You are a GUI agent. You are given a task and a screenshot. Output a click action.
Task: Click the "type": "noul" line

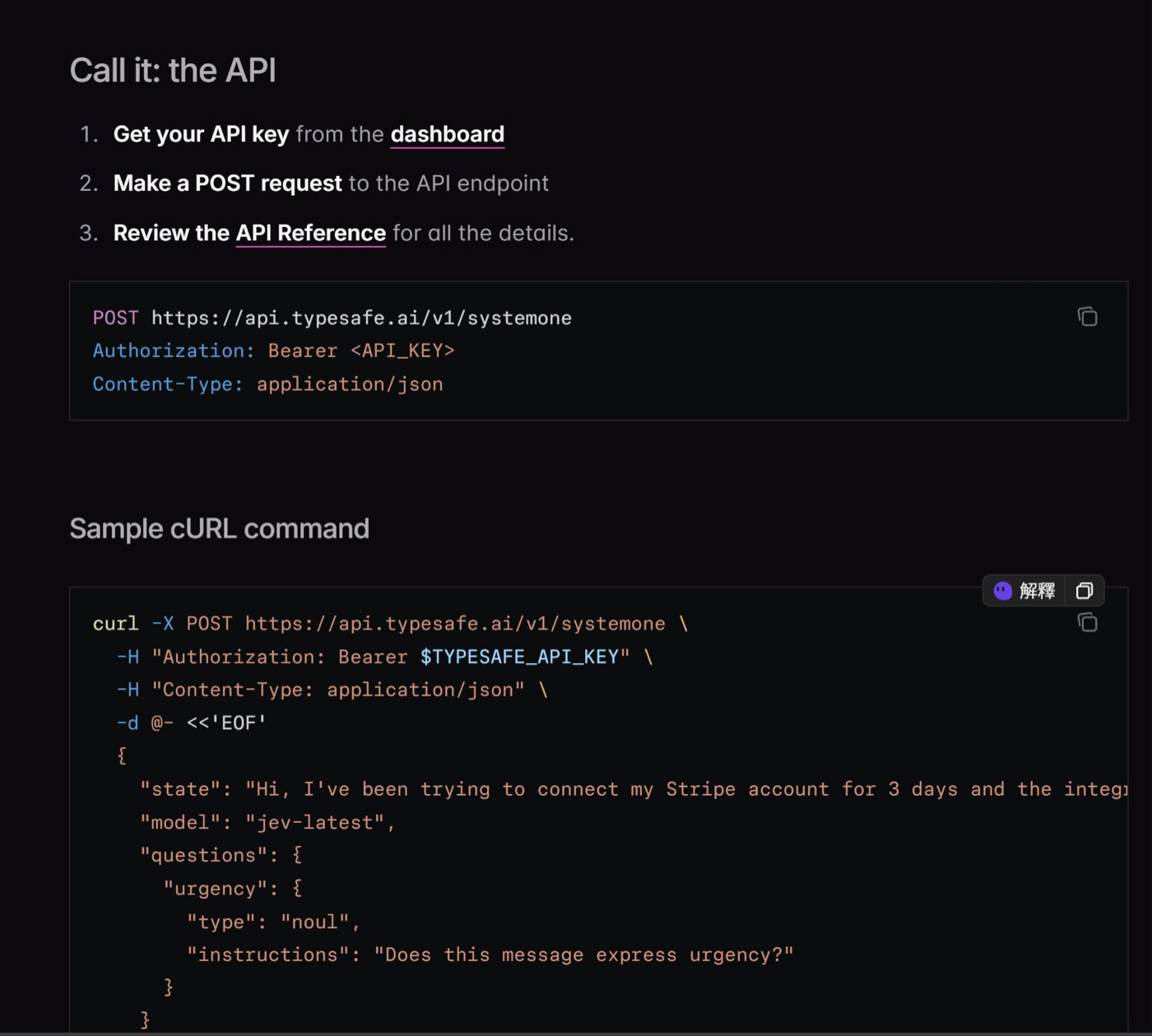coord(274,922)
